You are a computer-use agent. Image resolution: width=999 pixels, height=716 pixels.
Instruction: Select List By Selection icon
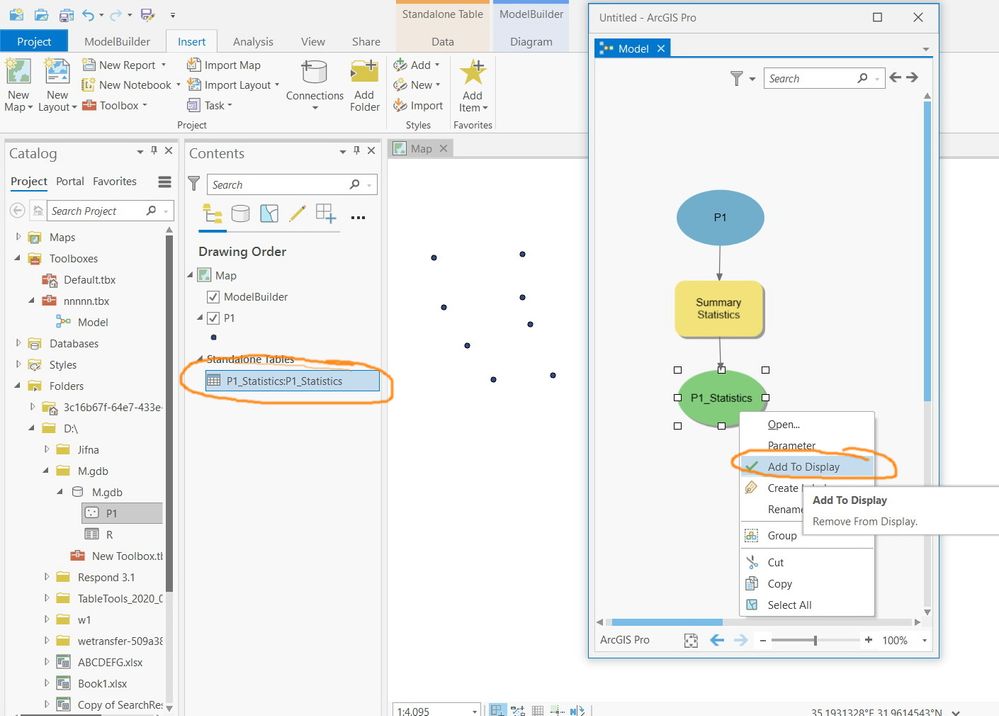269,213
